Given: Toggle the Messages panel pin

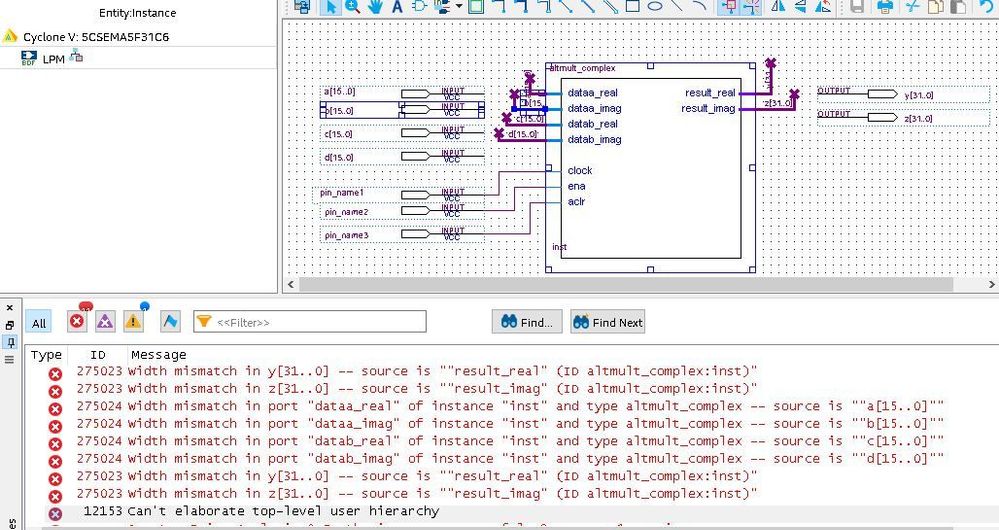Looking at the screenshot, I should 10,342.
